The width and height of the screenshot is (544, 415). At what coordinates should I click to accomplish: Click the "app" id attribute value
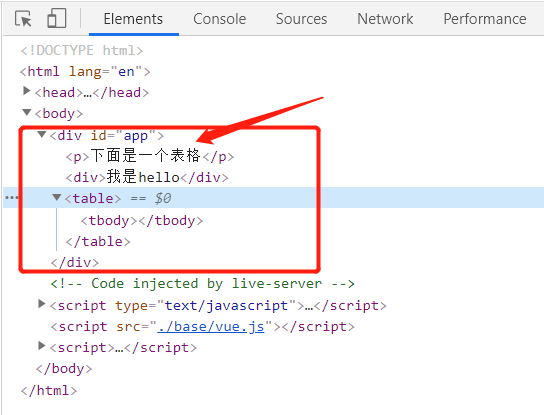pyautogui.click(x=136, y=135)
